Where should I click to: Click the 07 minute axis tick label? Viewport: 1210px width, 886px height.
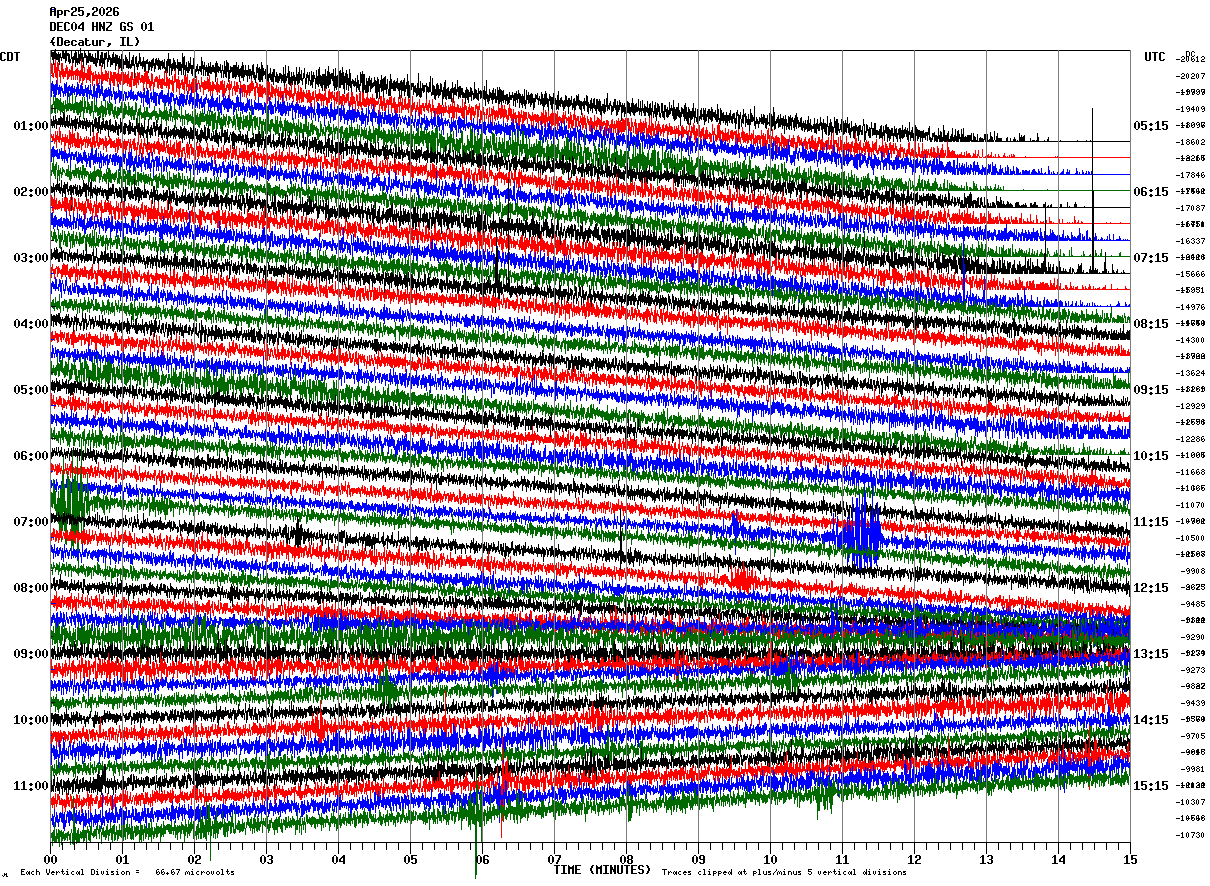point(554,859)
